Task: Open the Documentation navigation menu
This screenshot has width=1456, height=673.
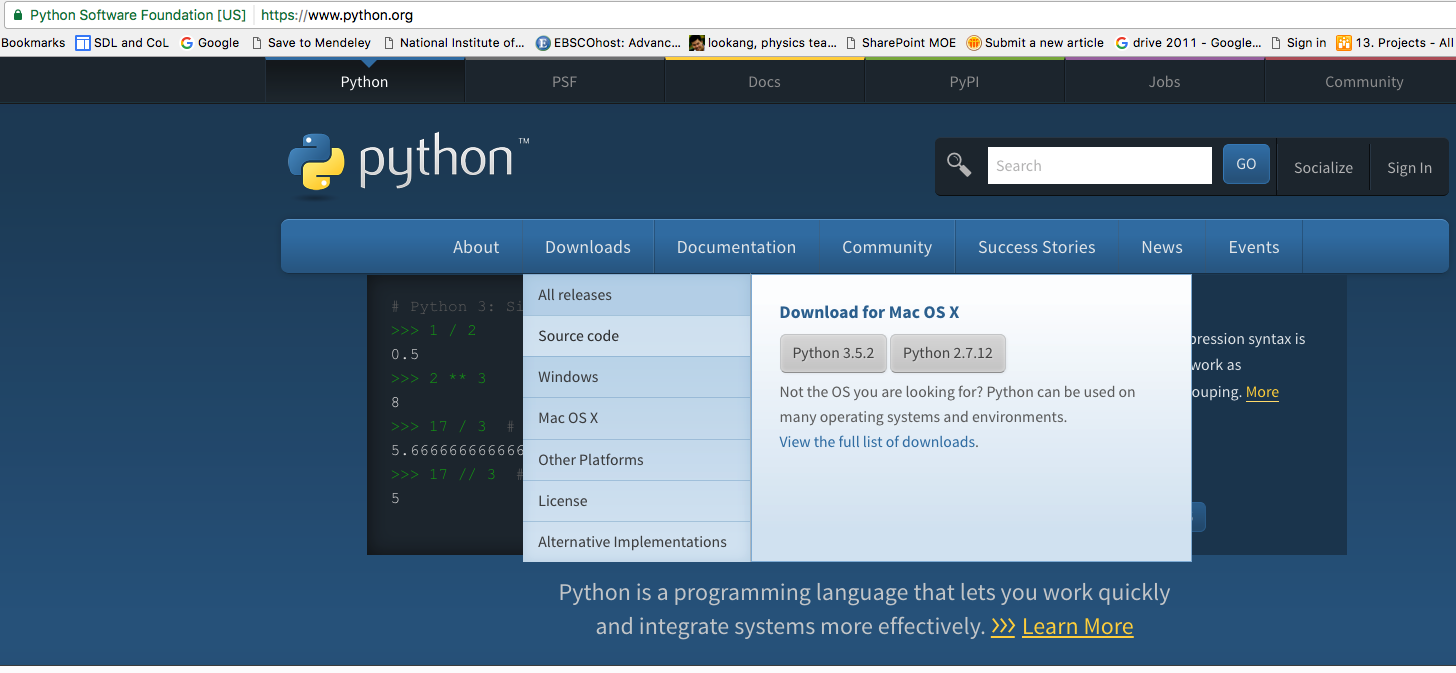Action: point(736,247)
